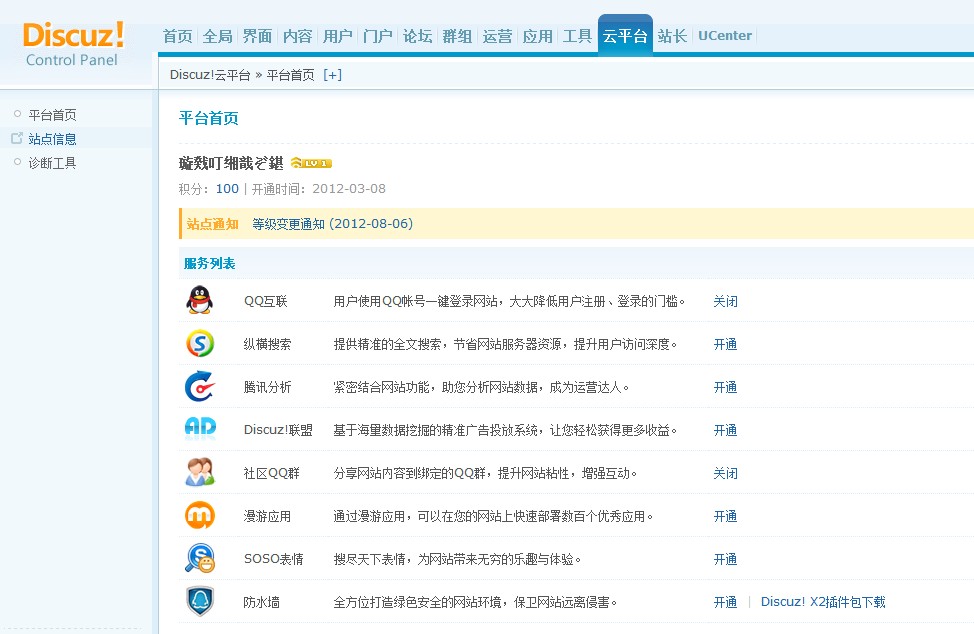Click the Discuz! X2插件包下载 link

[x=823, y=602]
